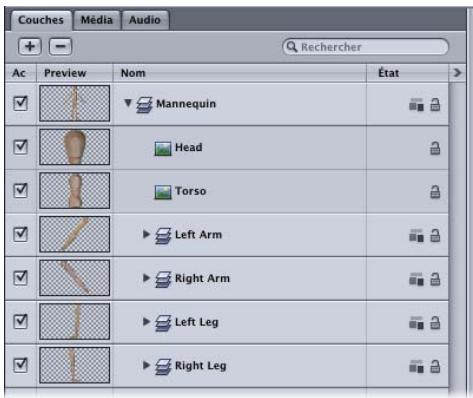473x398 pixels.
Task: Toggle the lock on the Torso layer
Action: click(435, 192)
